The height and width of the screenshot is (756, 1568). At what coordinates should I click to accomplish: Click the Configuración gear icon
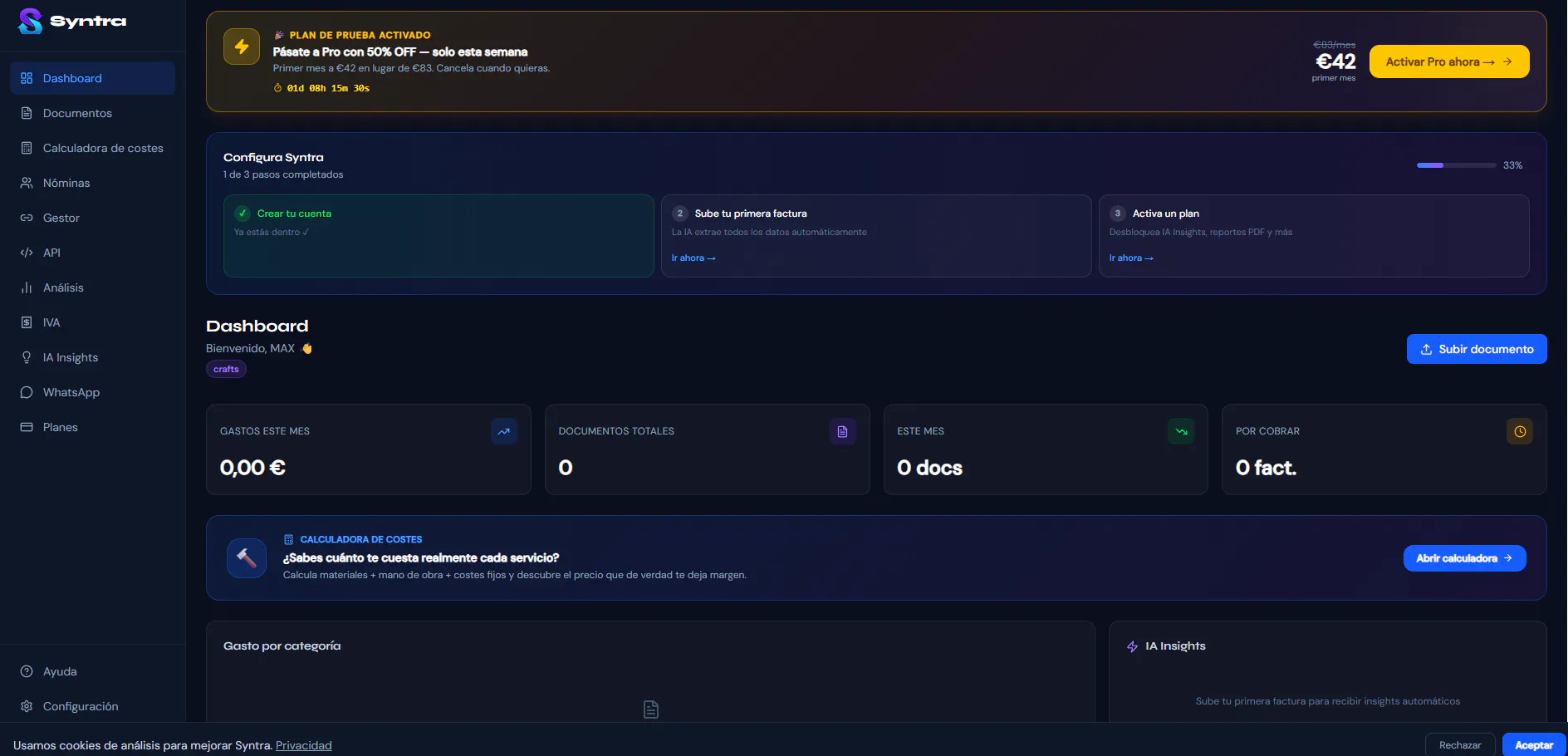click(27, 706)
